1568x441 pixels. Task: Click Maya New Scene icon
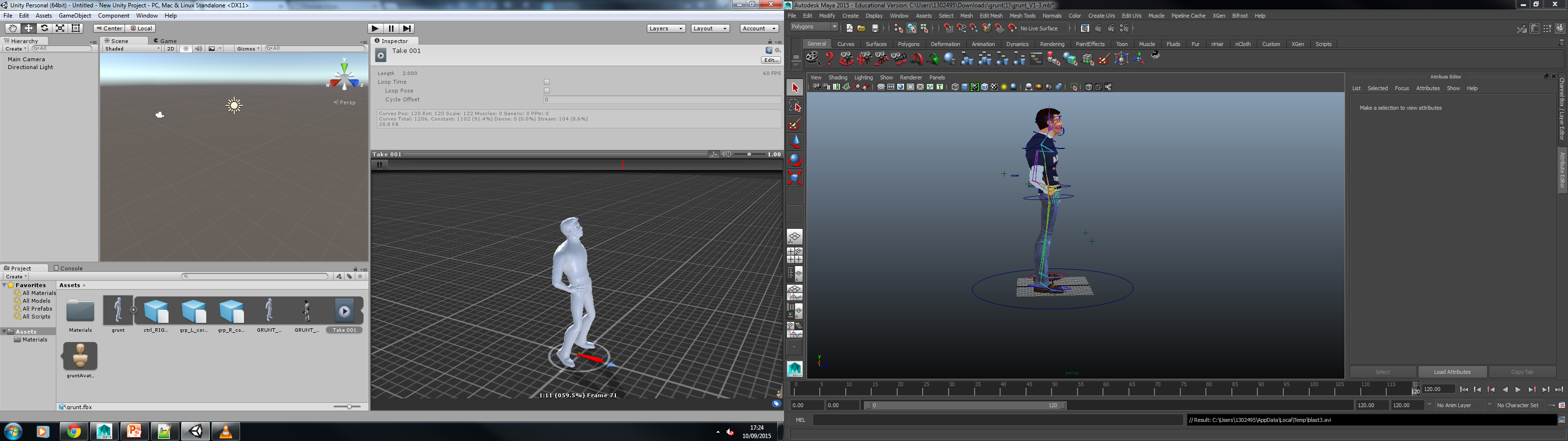[x=850, y=28]
